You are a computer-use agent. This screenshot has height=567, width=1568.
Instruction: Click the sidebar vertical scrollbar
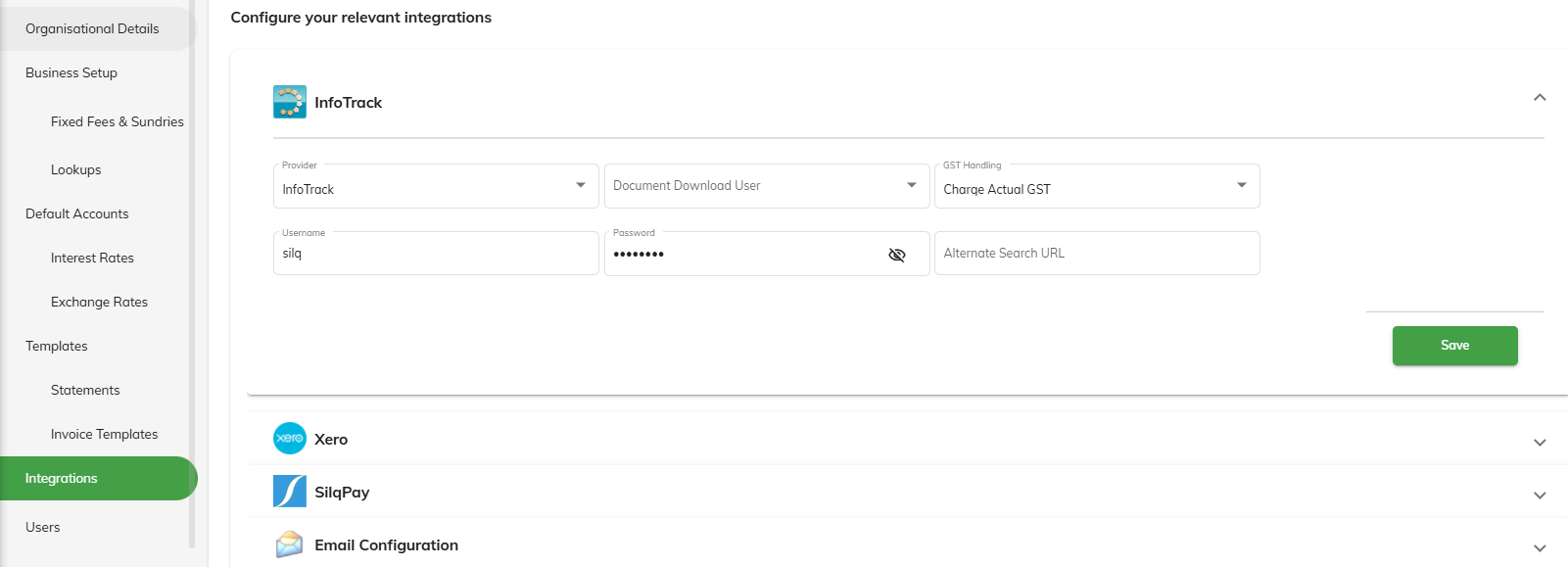(192, 274)
